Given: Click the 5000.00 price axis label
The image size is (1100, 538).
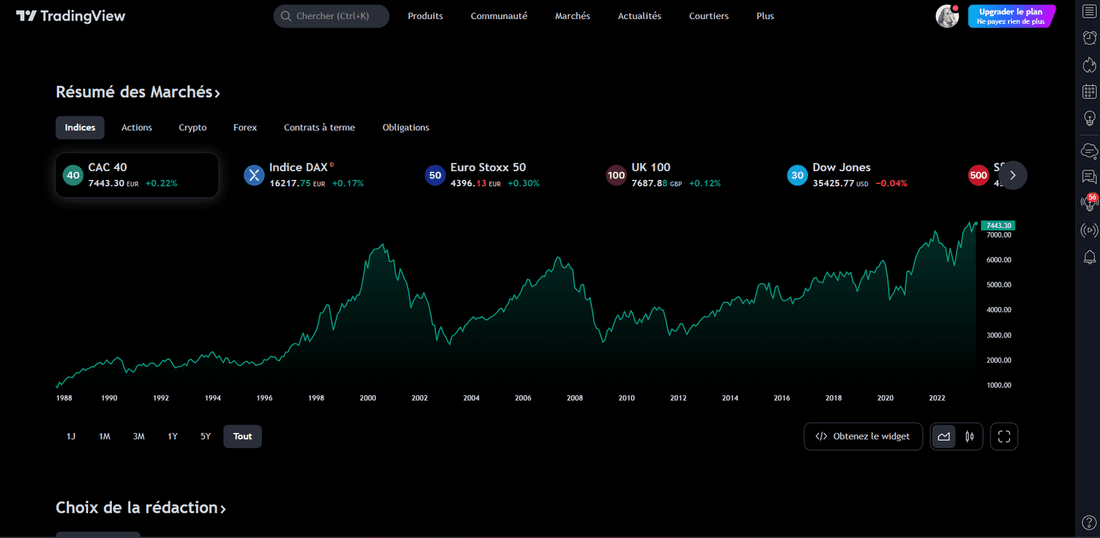Looking at the screenshot, I should point(998,285).
